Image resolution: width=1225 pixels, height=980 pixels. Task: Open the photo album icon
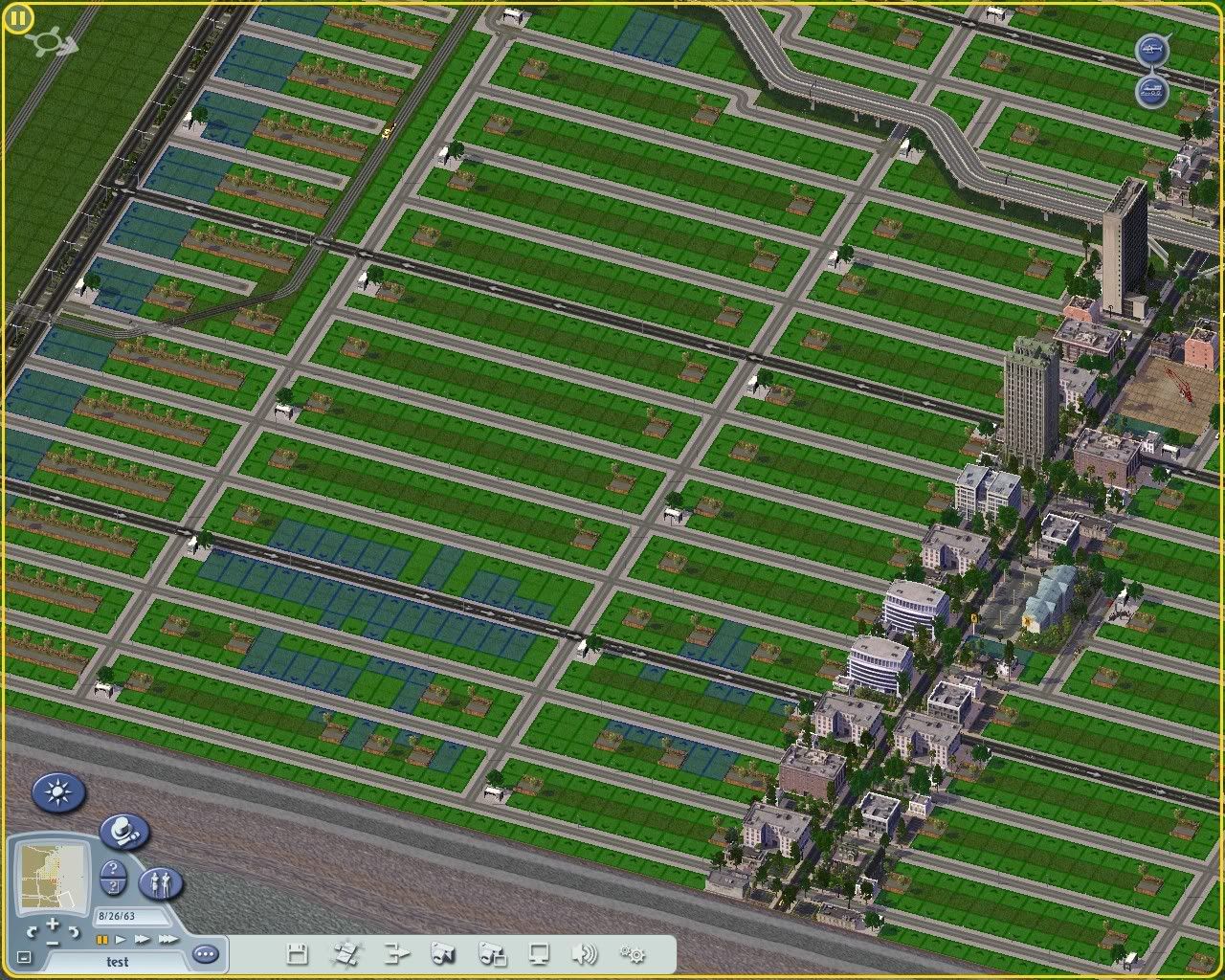(492, 953)
